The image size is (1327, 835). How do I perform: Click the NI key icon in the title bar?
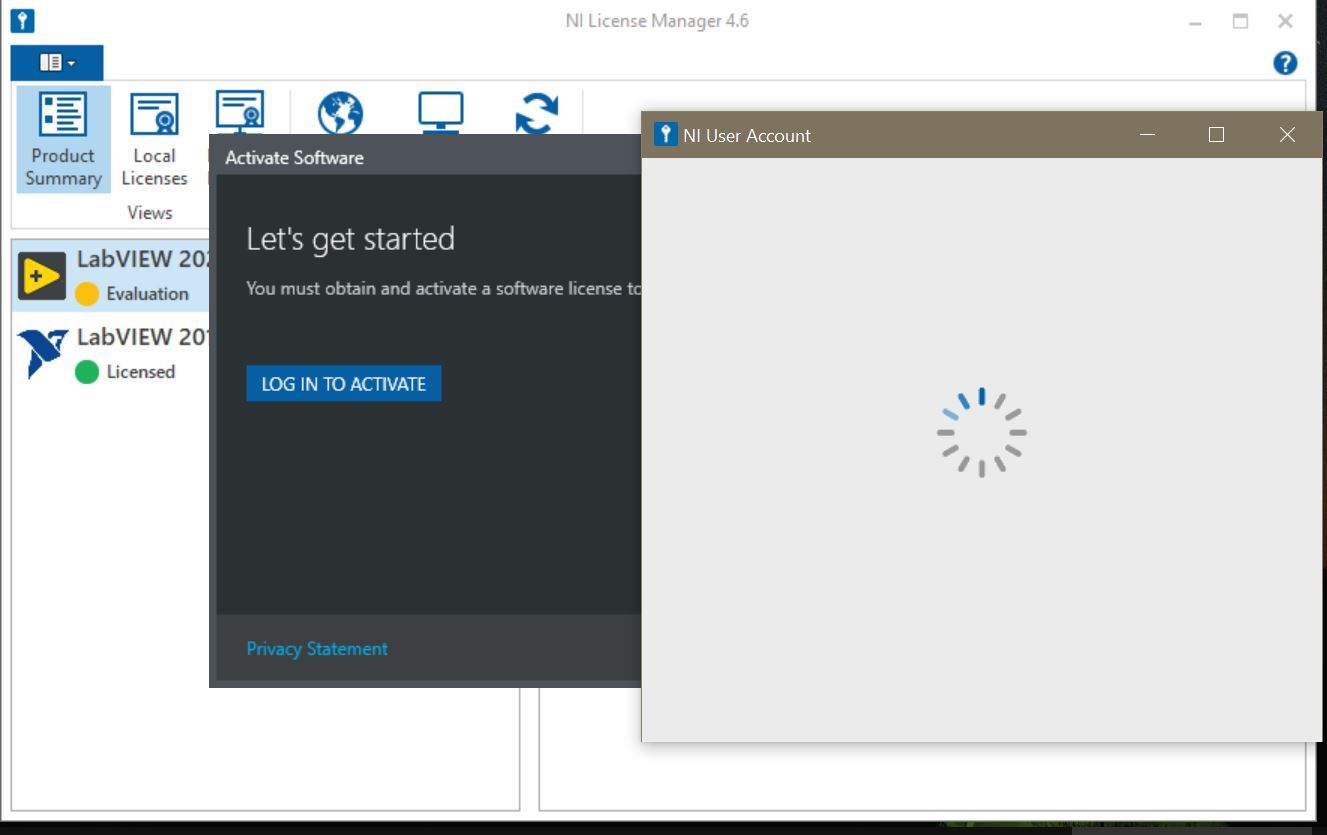tap(20, 20)
